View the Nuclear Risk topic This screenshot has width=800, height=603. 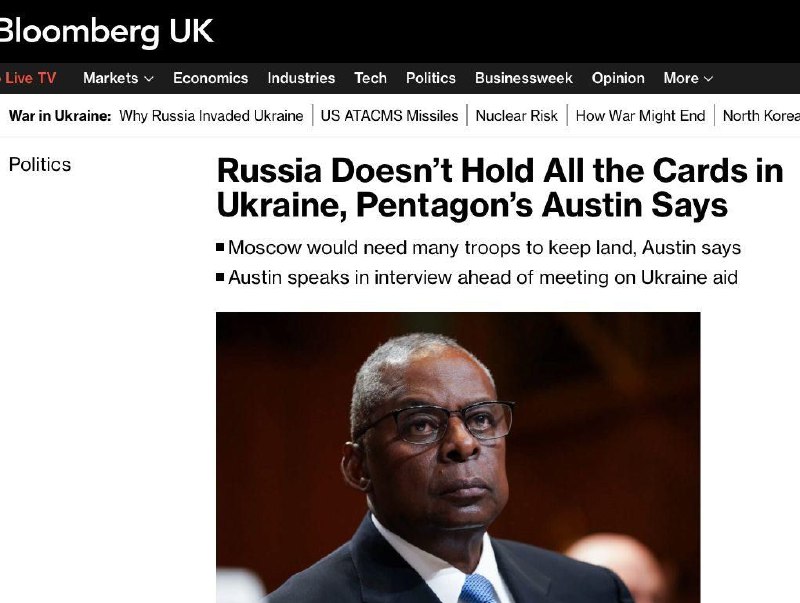click(x=516, y=116)
